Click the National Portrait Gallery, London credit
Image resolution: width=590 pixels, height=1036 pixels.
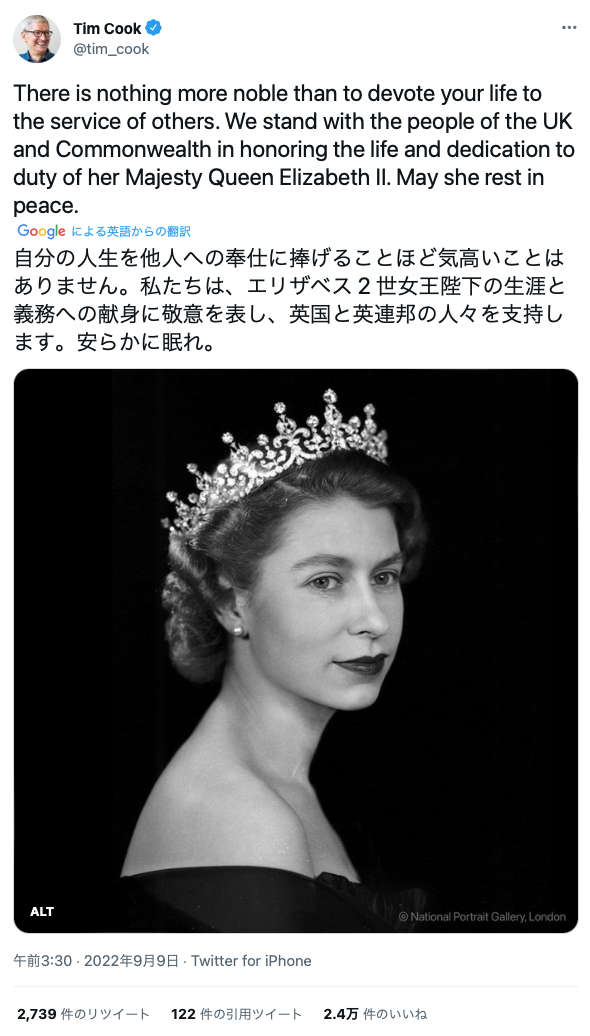(x=482, y=916)
